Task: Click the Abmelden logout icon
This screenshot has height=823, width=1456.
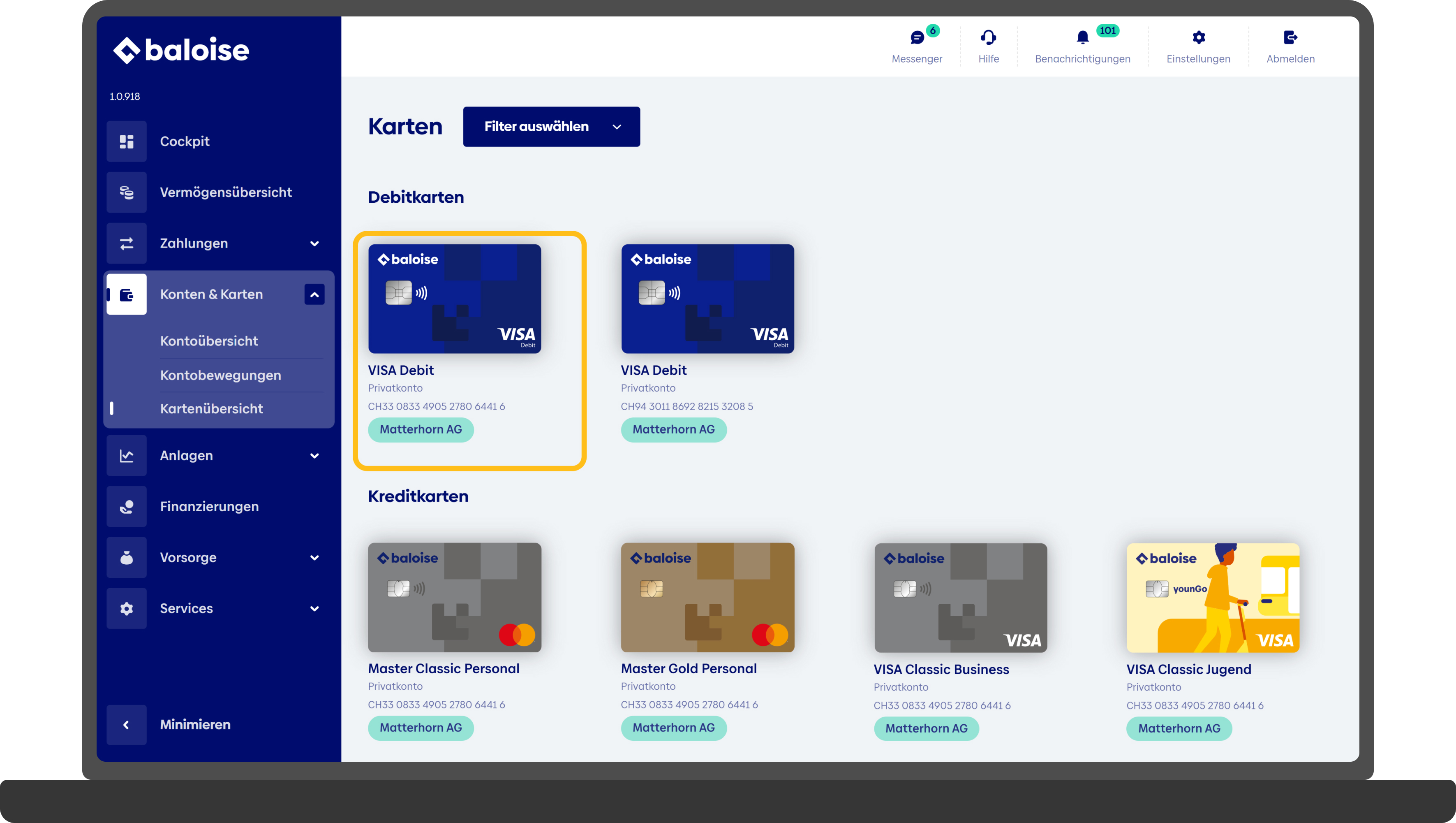Action: tap(1290, 38)
